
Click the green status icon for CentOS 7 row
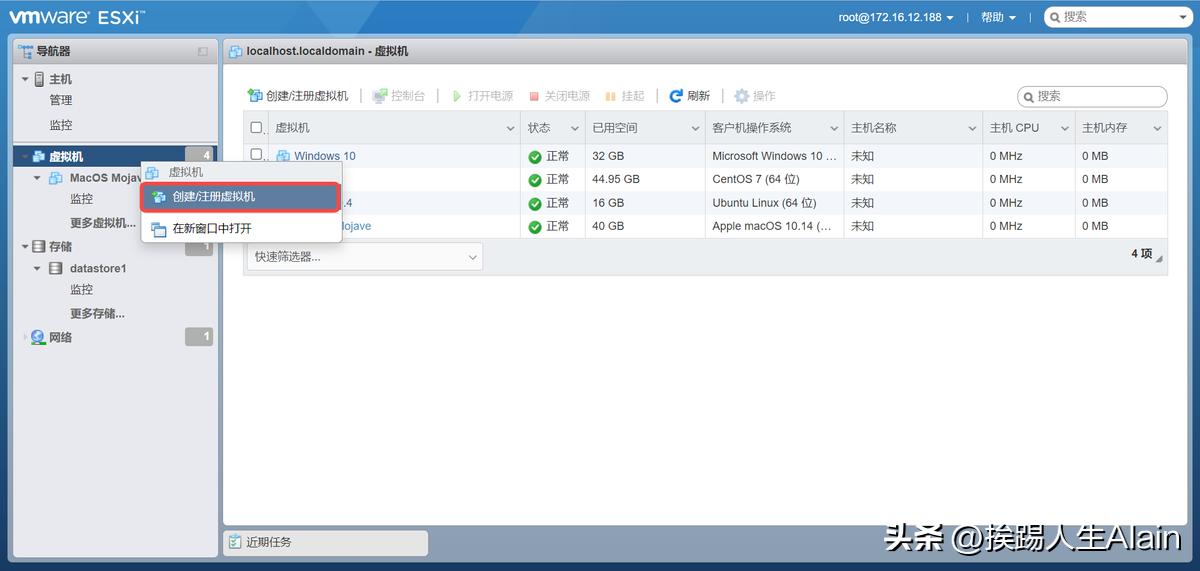(535, 180)
